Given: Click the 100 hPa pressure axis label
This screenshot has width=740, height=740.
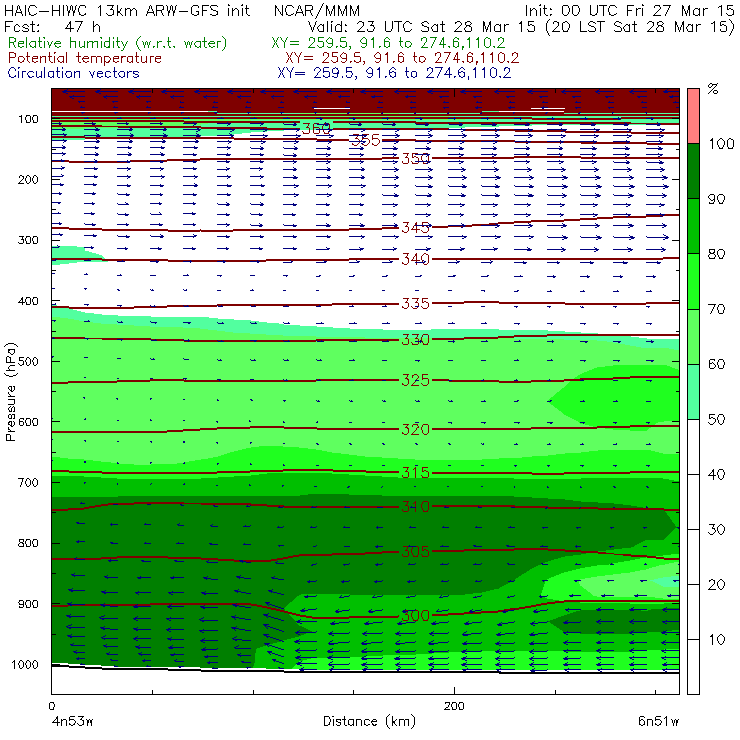Looking at the screenshot, I should [29, 119].
